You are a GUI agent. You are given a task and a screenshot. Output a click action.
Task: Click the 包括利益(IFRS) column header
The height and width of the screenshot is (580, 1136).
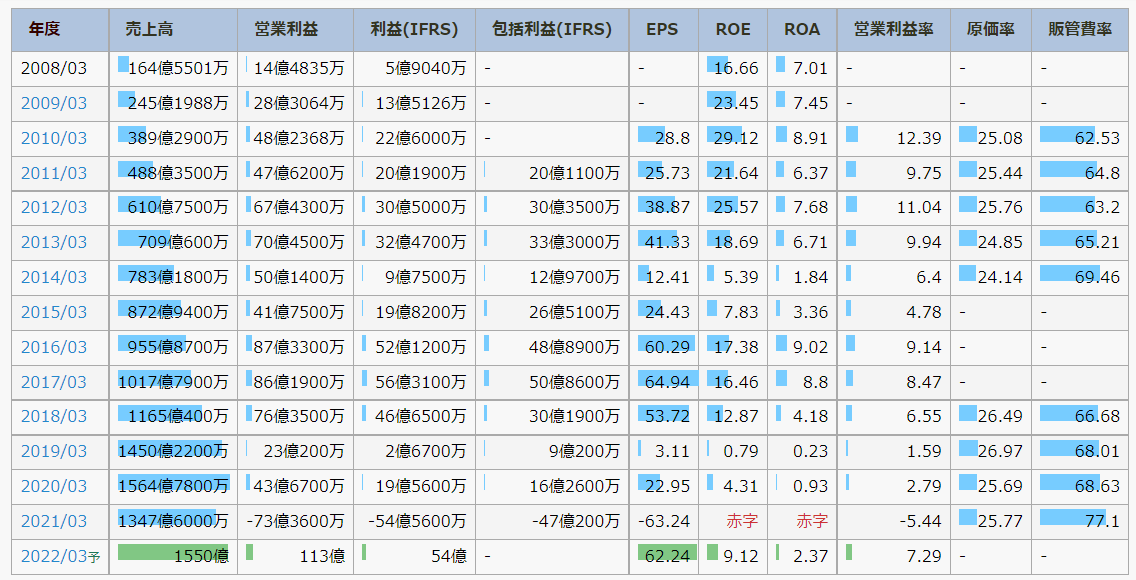pos(552,30)
